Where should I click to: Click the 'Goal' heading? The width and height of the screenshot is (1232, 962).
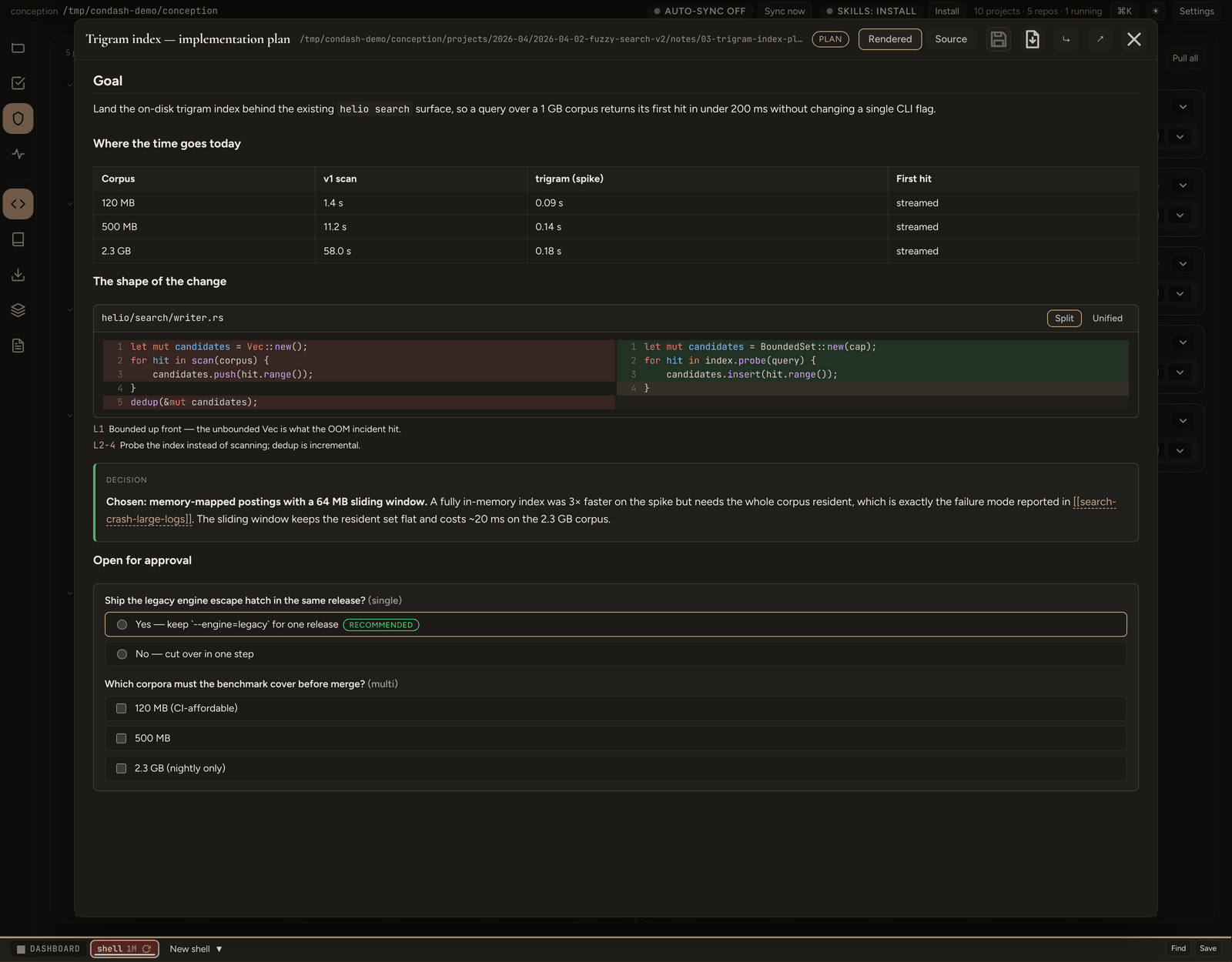tap(108, 81)
